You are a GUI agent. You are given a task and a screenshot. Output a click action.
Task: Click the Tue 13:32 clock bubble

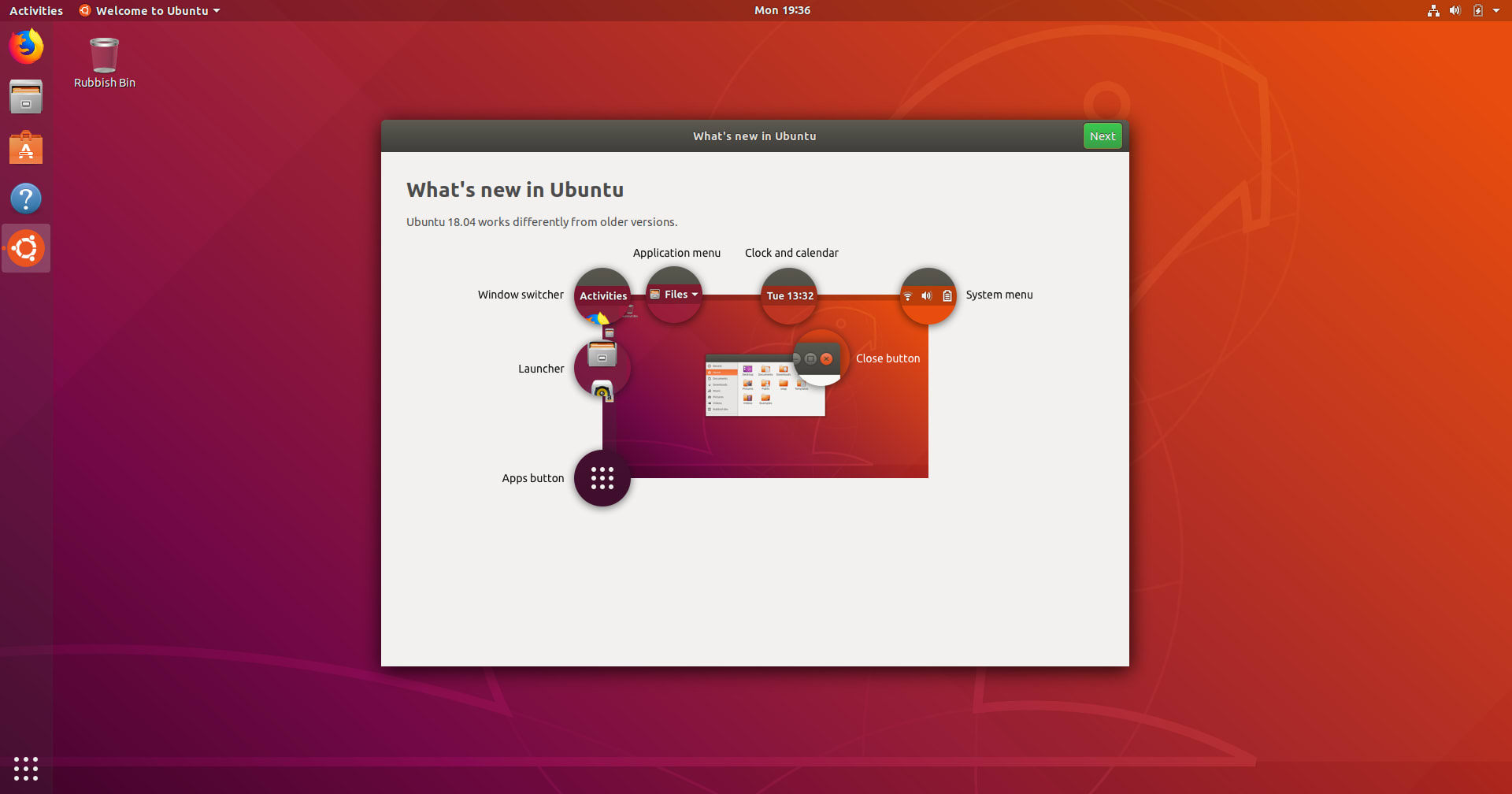(789, 296)
